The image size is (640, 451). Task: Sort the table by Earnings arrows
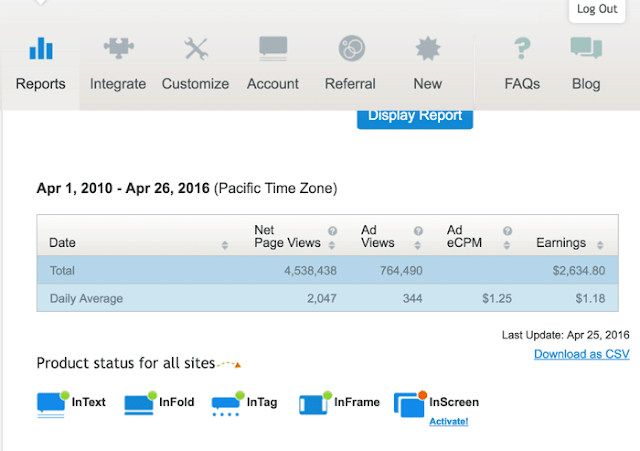tap(600, 245)
